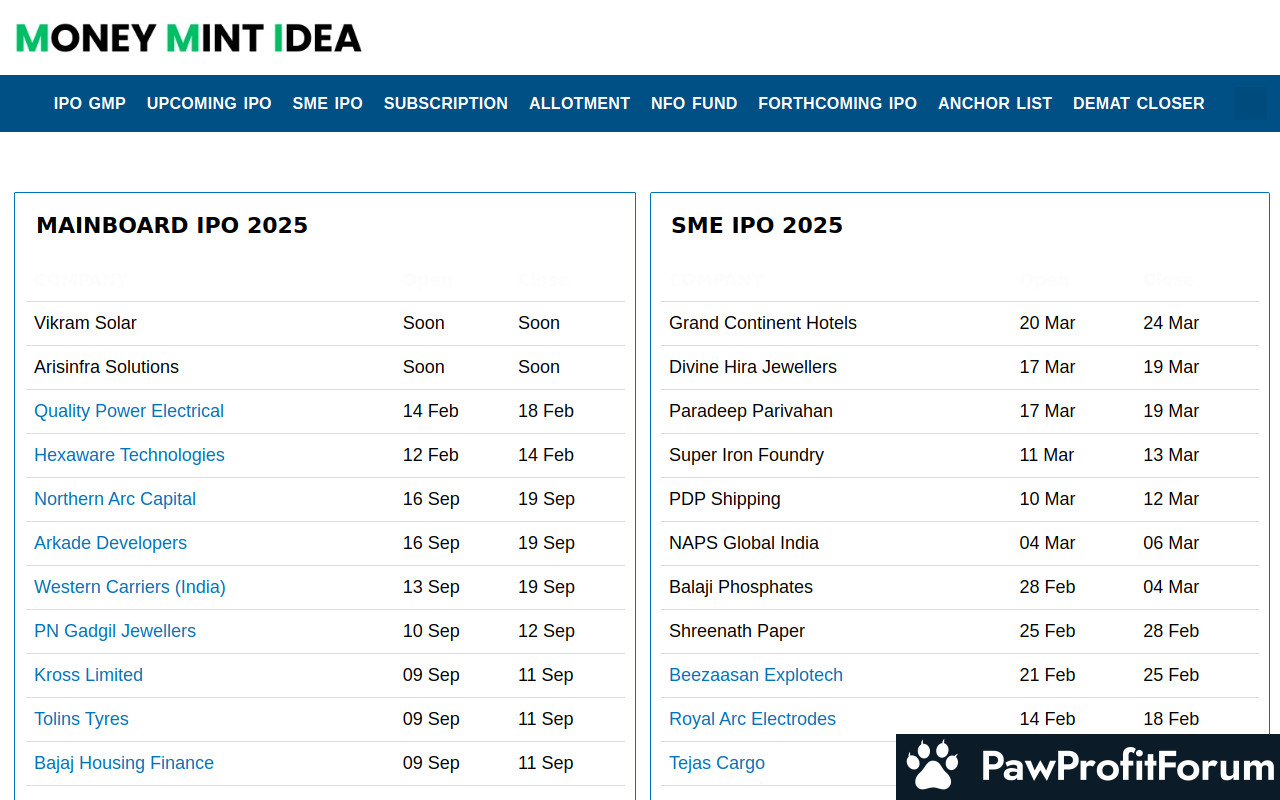Open Quality Power Electrical IPO link

[129, 411]
